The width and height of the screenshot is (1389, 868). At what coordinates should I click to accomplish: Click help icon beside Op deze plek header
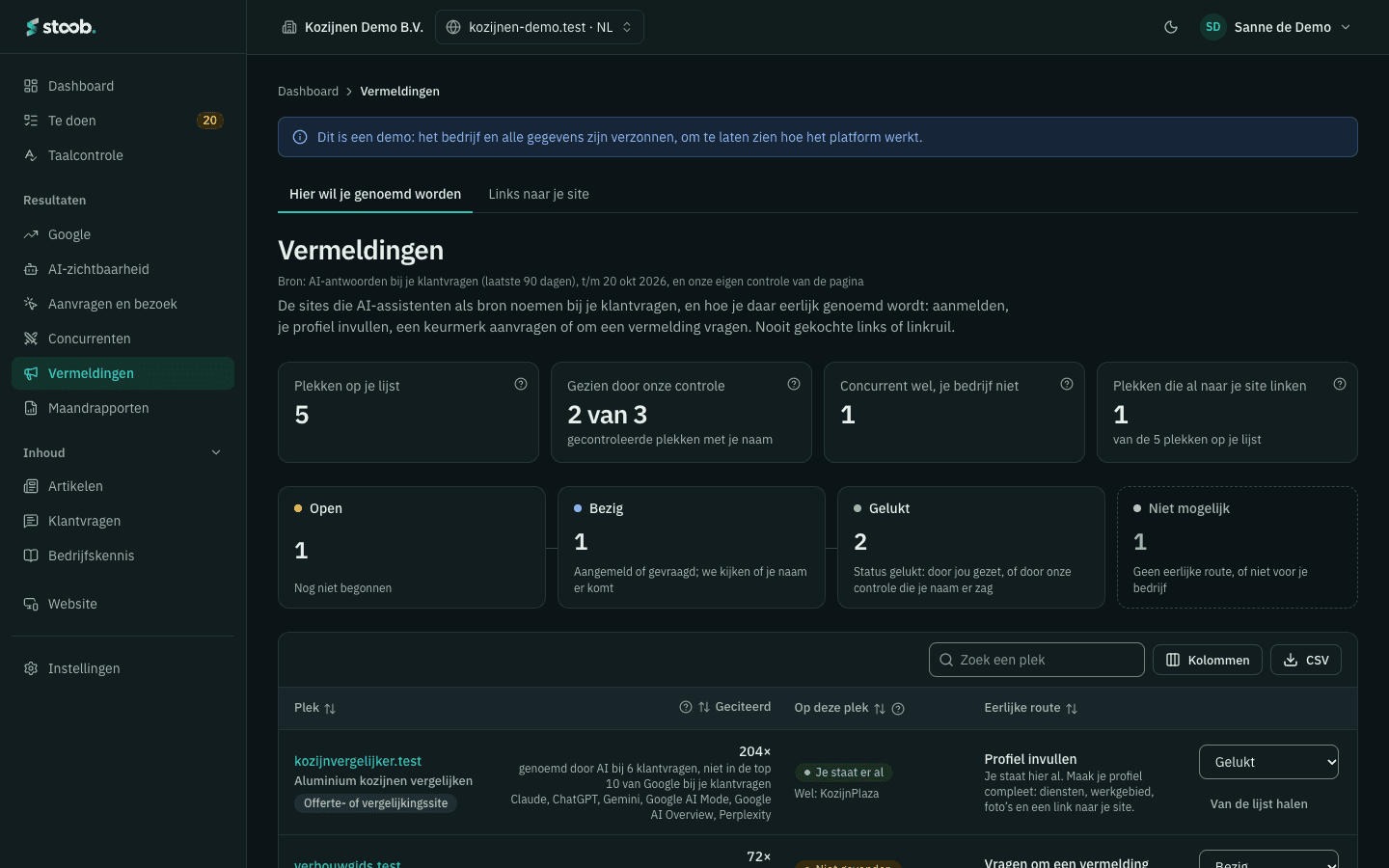[x=898, y=709]
